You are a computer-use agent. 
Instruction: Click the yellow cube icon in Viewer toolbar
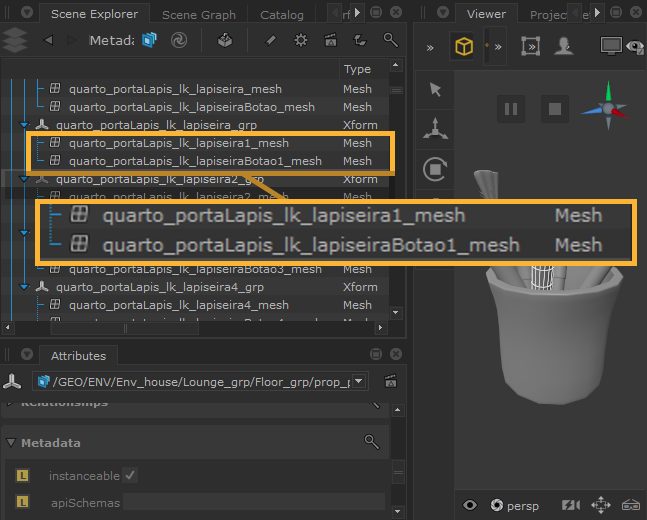click(x=464, y=46)
